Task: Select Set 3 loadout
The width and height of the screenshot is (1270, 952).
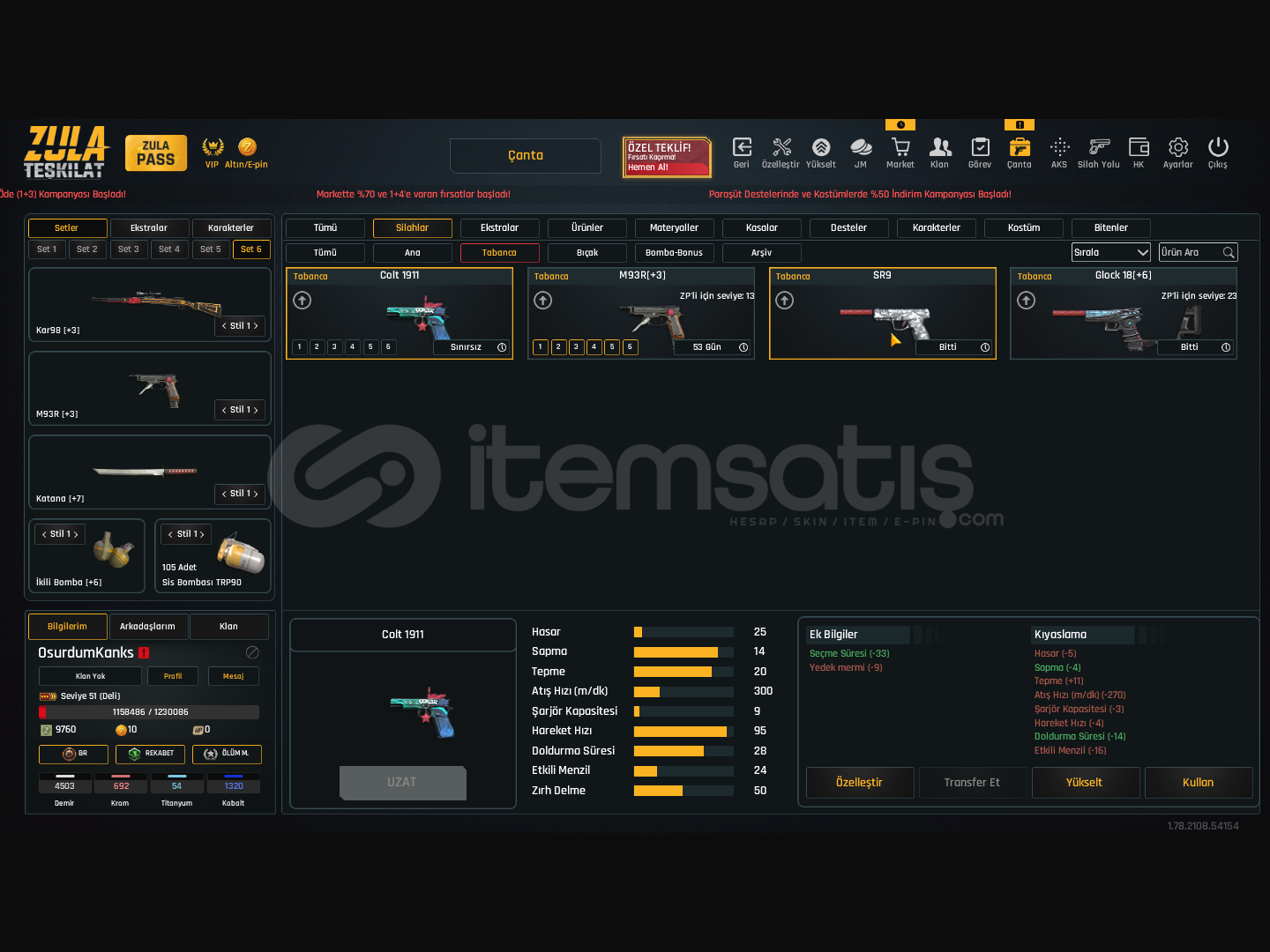Action: click(x=129, y=249)
